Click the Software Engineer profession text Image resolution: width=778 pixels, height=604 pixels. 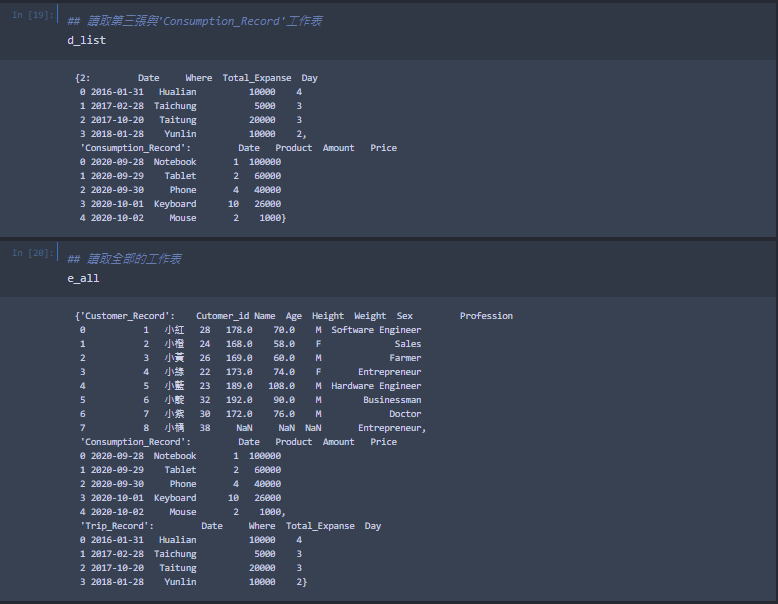(x=376, y=330)
